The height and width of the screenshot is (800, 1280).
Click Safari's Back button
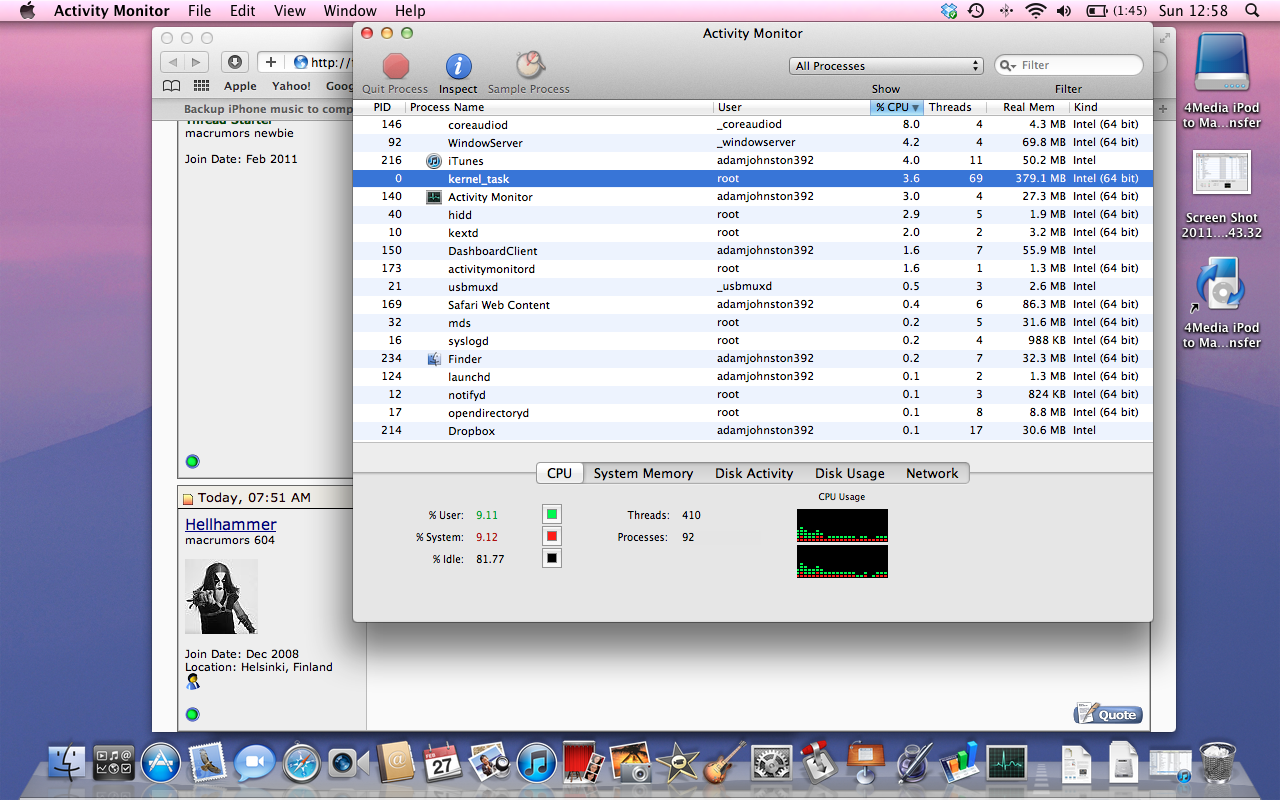(172, 62)
